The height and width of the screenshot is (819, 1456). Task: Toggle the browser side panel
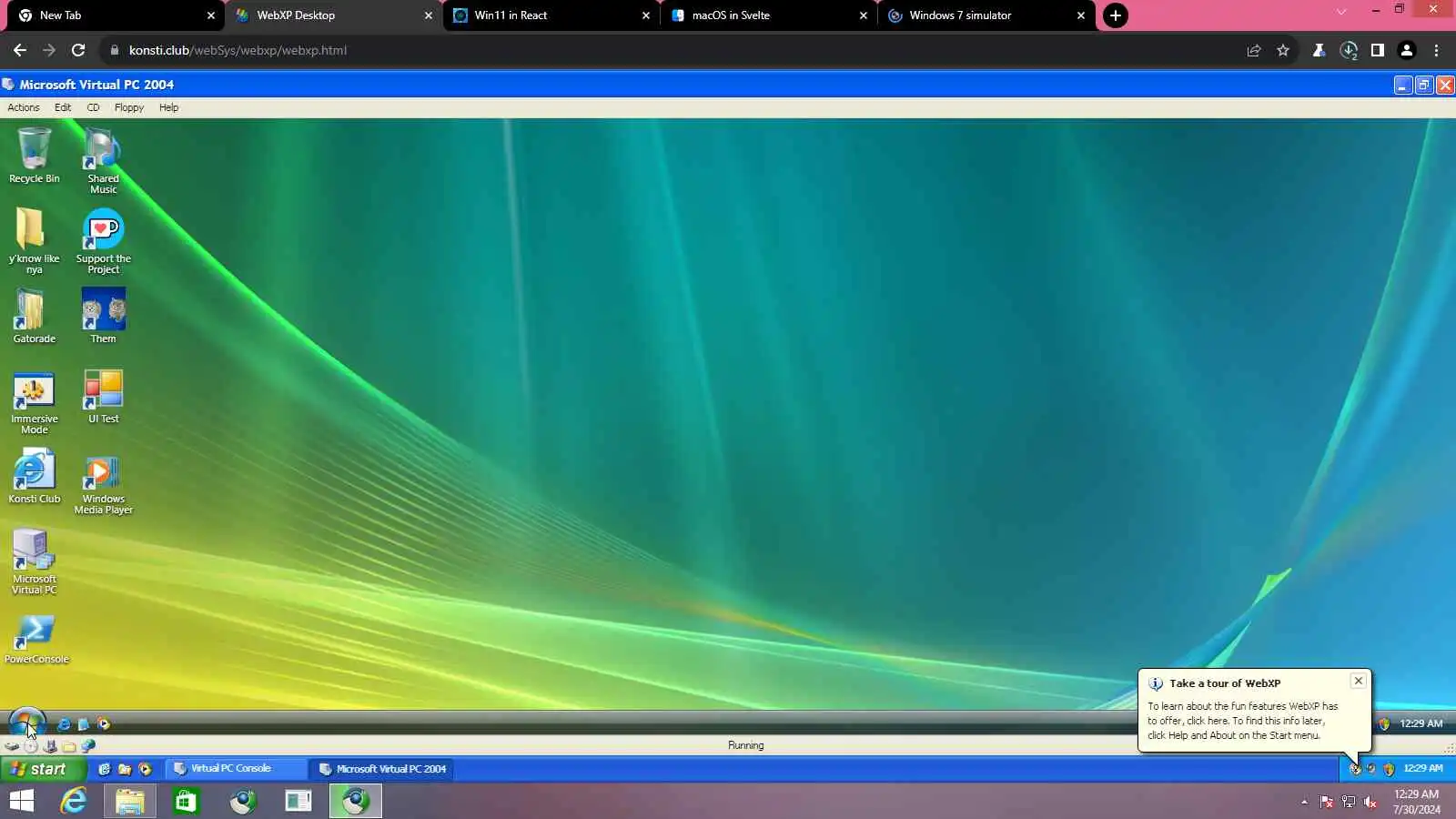pos(1378,51)
